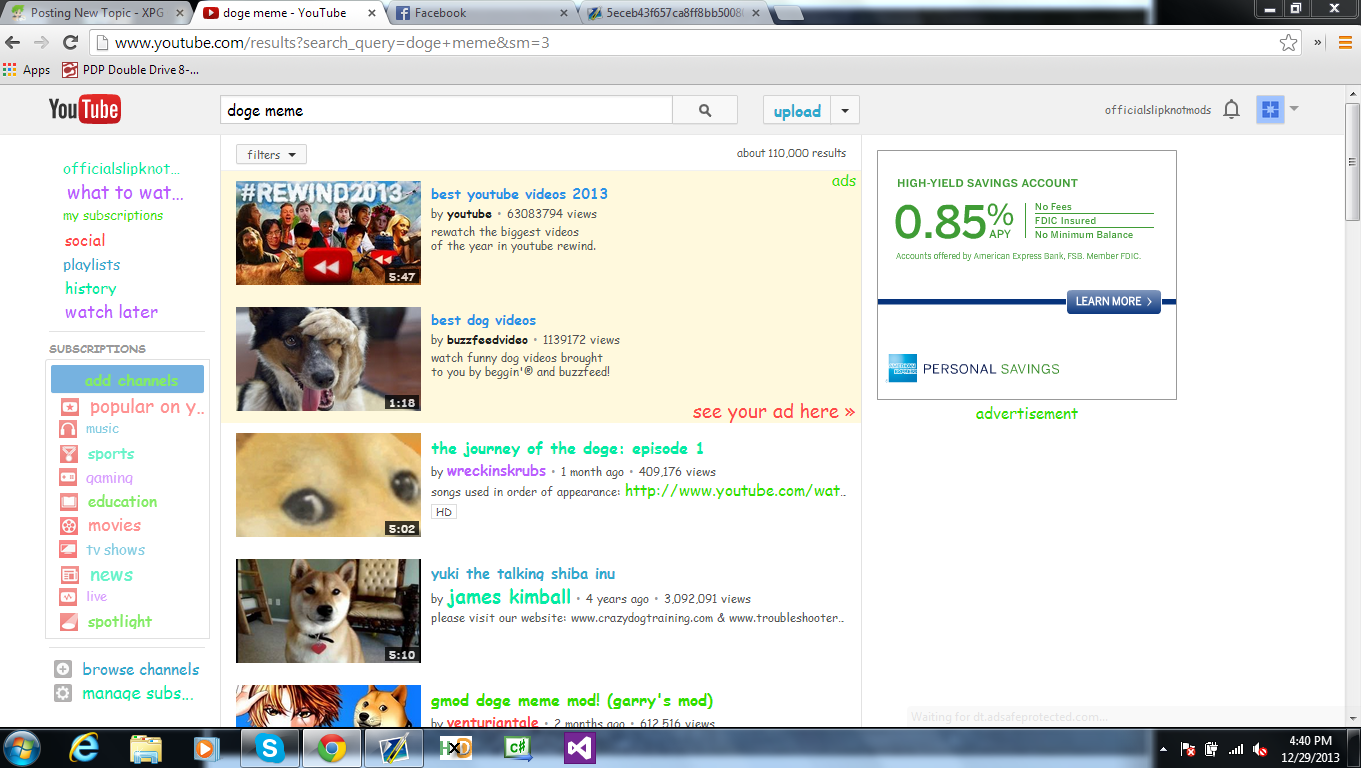This screenshot has height=768, width=1361.
Task: Expand the filters dropdown
Action: (x=271, y=155)
